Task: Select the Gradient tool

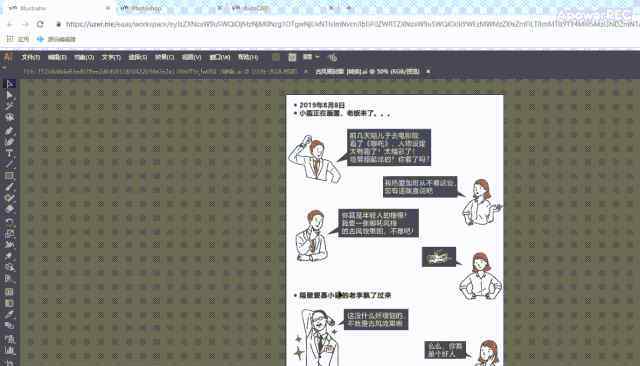Action: 10,303
